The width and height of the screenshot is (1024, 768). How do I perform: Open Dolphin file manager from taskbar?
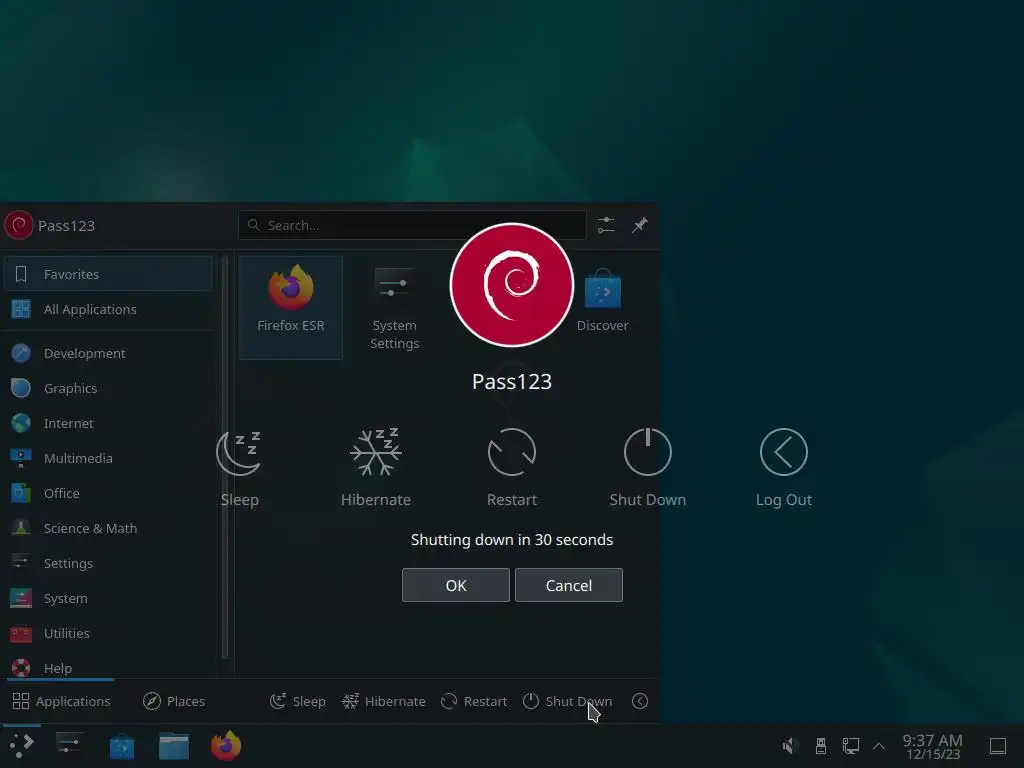pyautogui.click(x=174, y=745)
